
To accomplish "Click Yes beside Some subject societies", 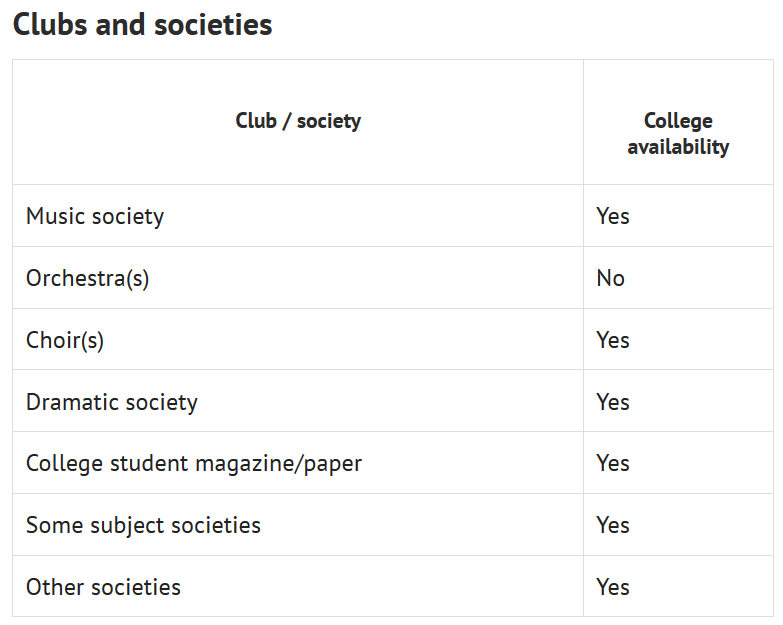I will 613,526.
